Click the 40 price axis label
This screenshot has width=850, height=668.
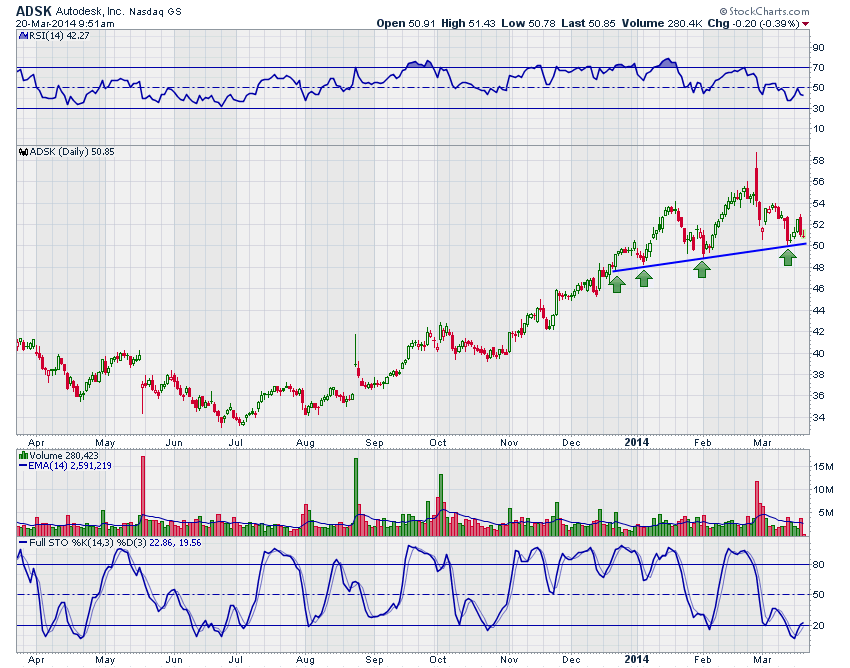coord(818,354)
